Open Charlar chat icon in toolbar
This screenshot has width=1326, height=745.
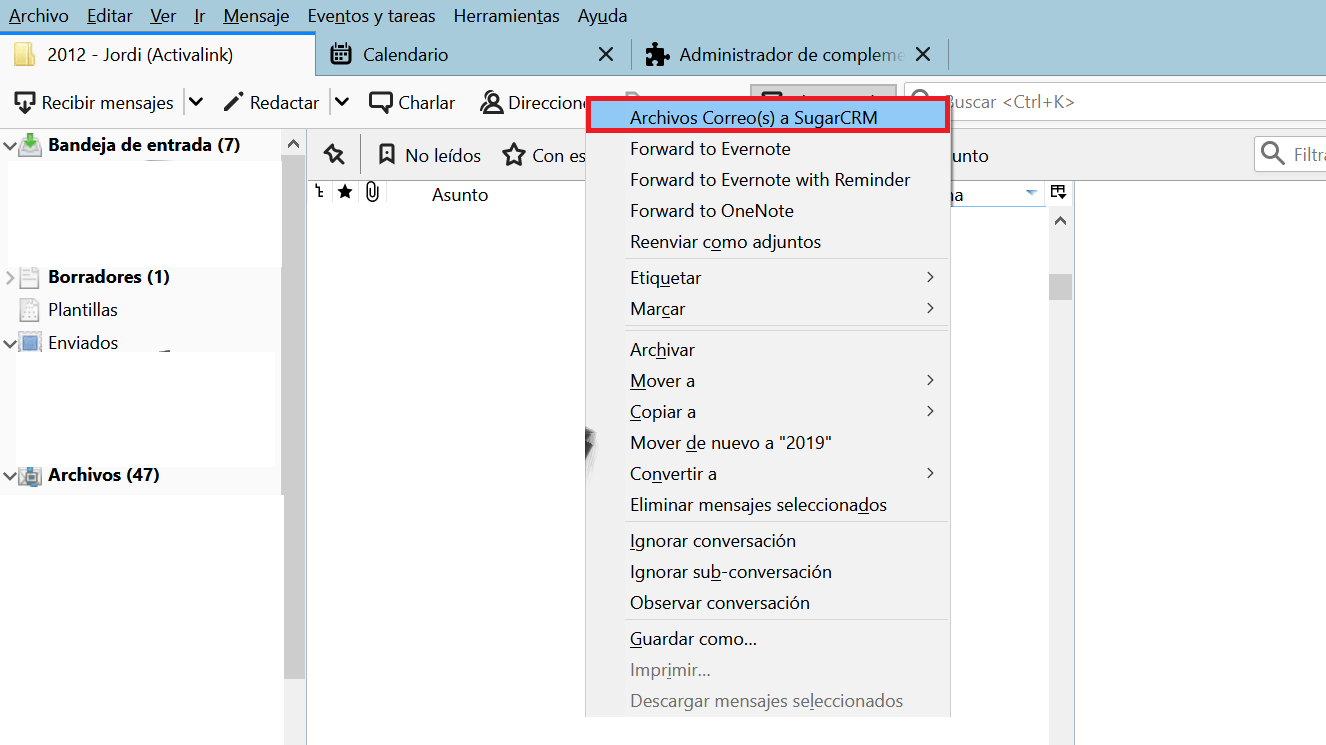[380, 102]
